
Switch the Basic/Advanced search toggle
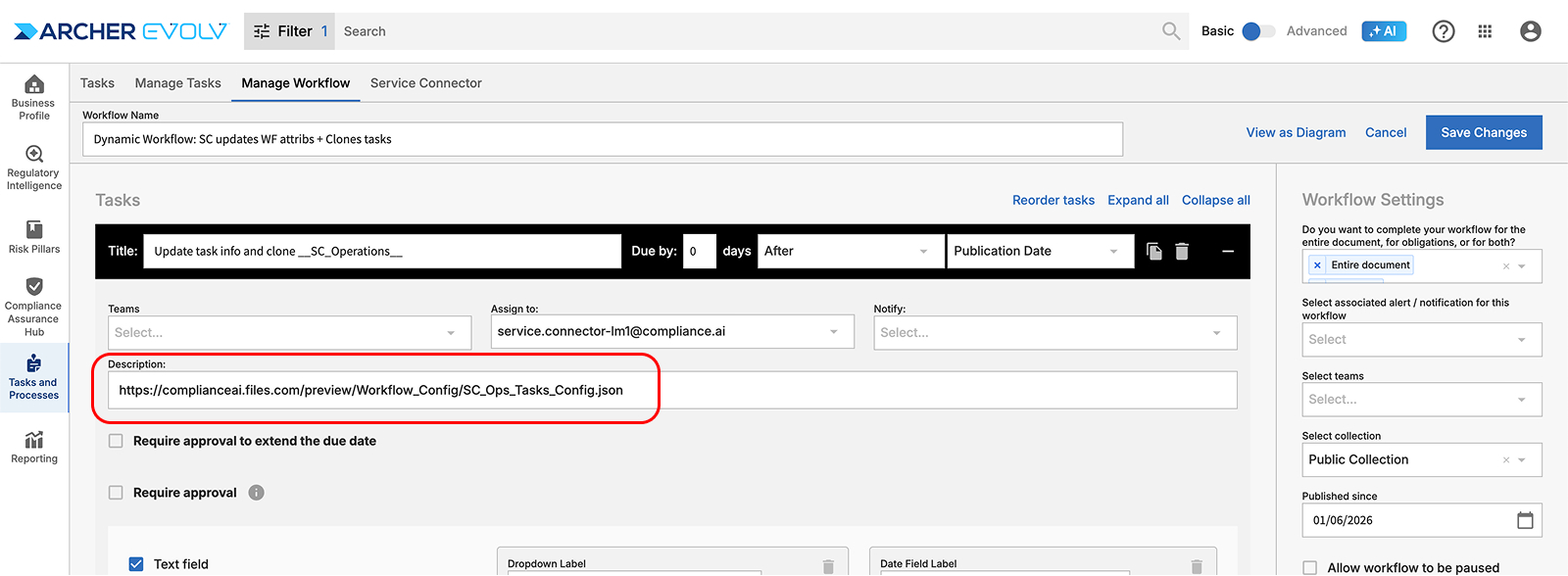(x=1257, y=31)
